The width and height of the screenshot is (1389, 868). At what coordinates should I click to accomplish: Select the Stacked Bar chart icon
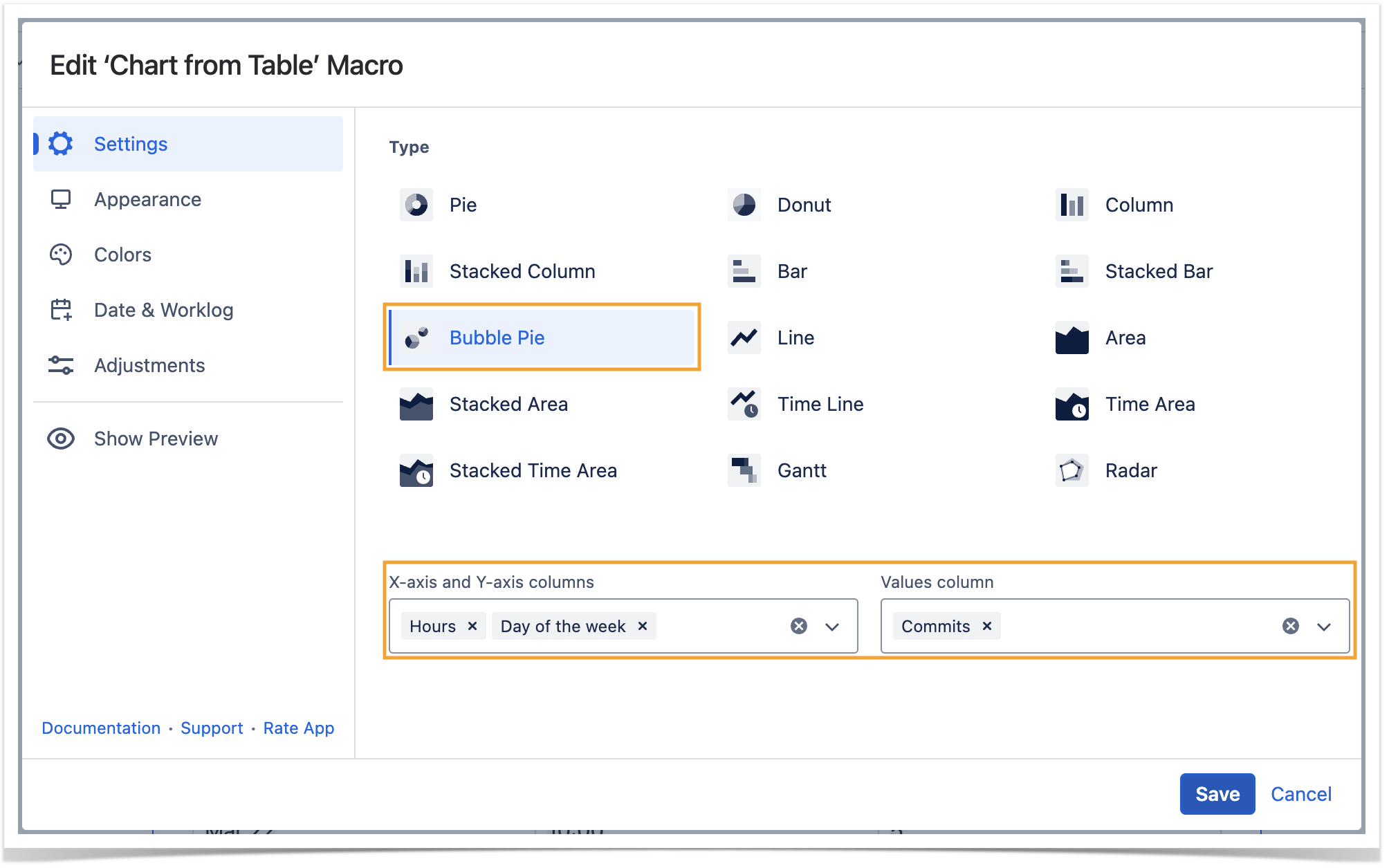point(1071,271)
